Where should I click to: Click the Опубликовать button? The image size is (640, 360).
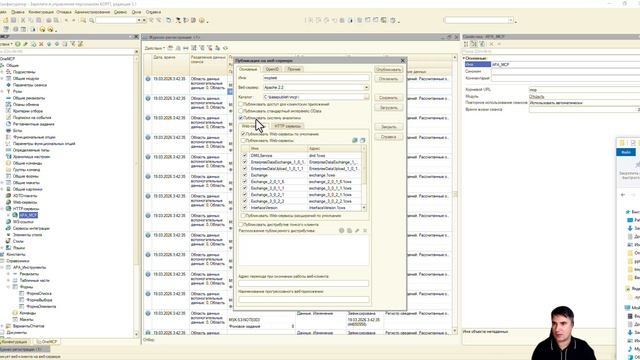(x=388, y=69)
